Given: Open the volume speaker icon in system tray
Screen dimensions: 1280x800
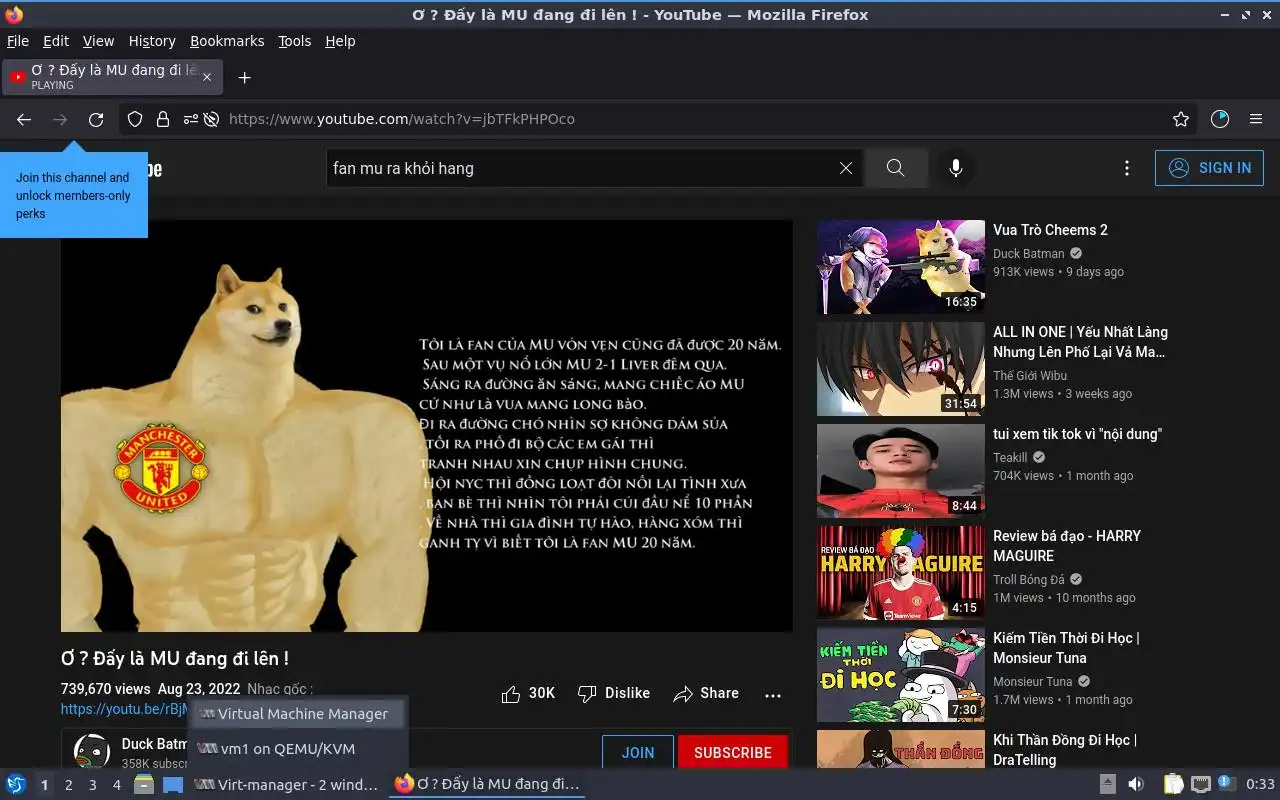Looking at the screenshot, I should pyautogui.click(x=1135, y=785).
